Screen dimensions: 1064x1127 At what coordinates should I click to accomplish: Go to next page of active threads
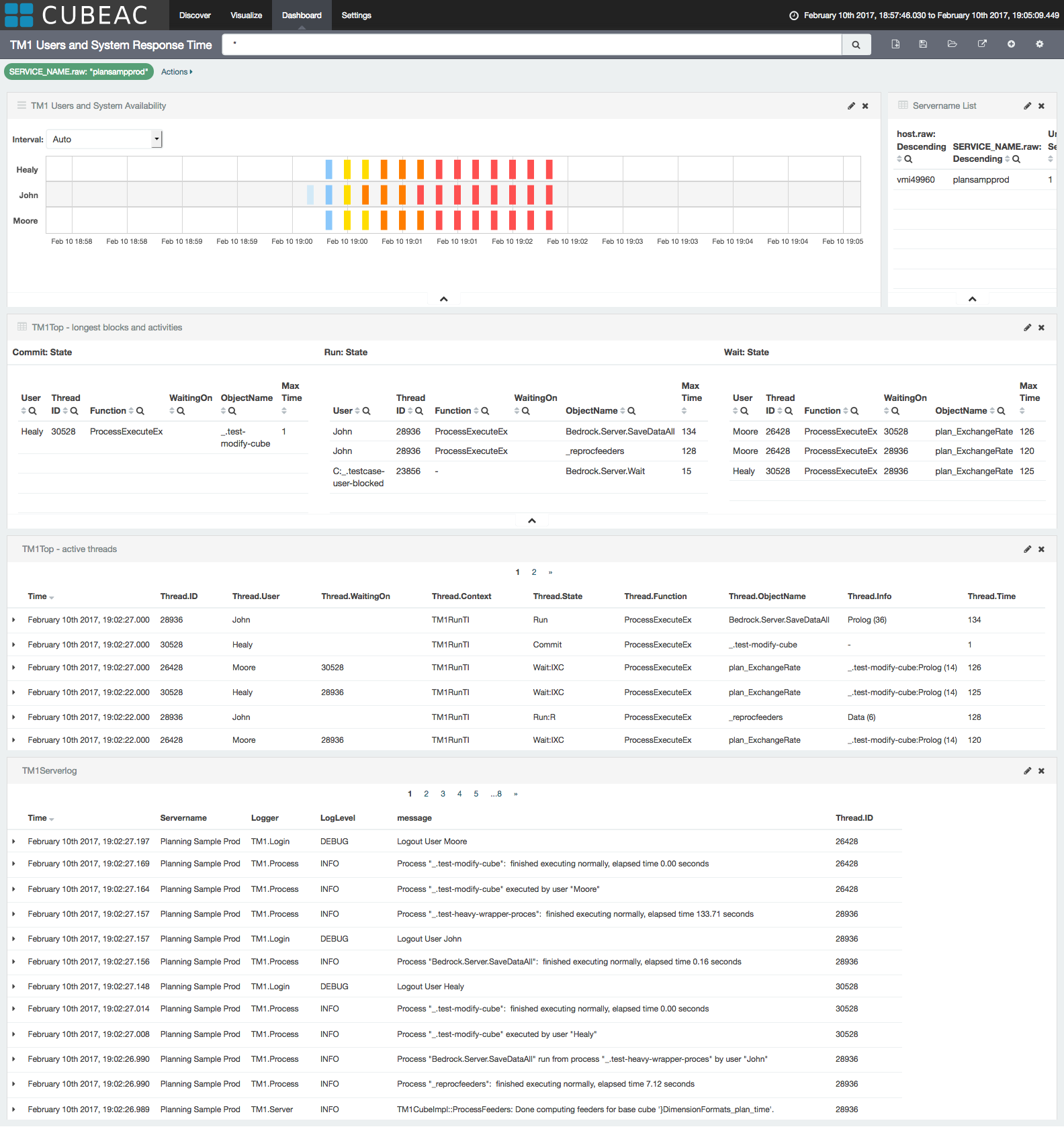coord(550,572)
